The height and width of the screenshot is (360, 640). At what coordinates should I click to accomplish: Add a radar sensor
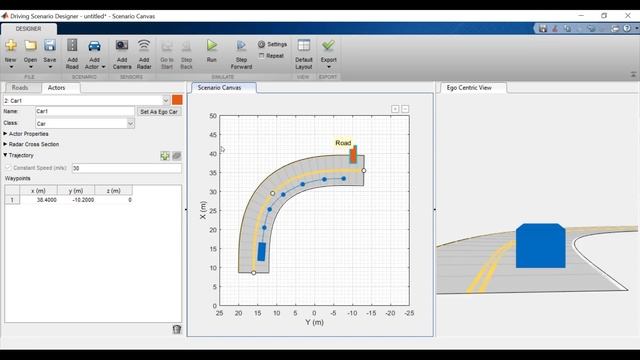(144, 54)
